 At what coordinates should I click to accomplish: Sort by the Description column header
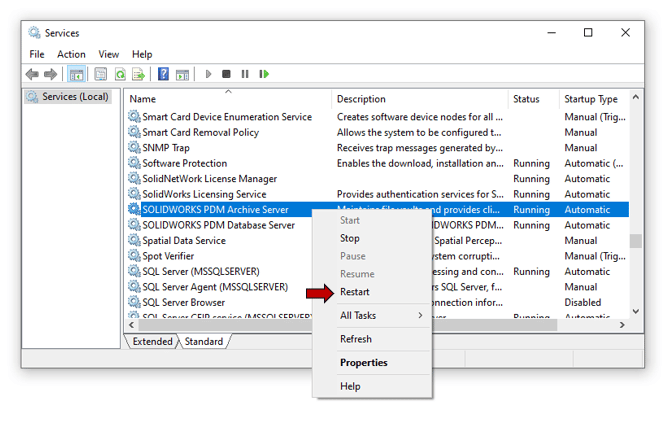tap(420, 99)
